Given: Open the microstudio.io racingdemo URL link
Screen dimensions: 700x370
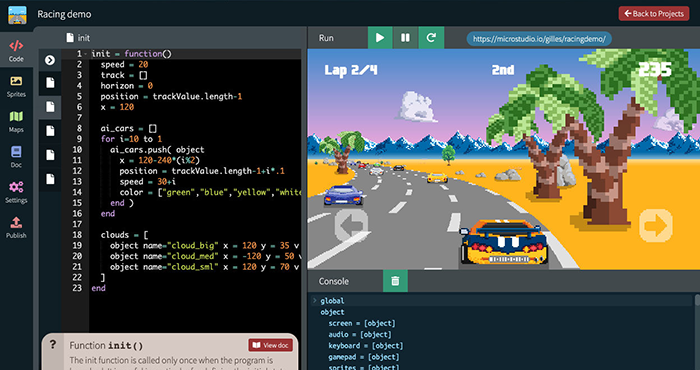Looking at the screenshot, I should click(x=539, y=39).
